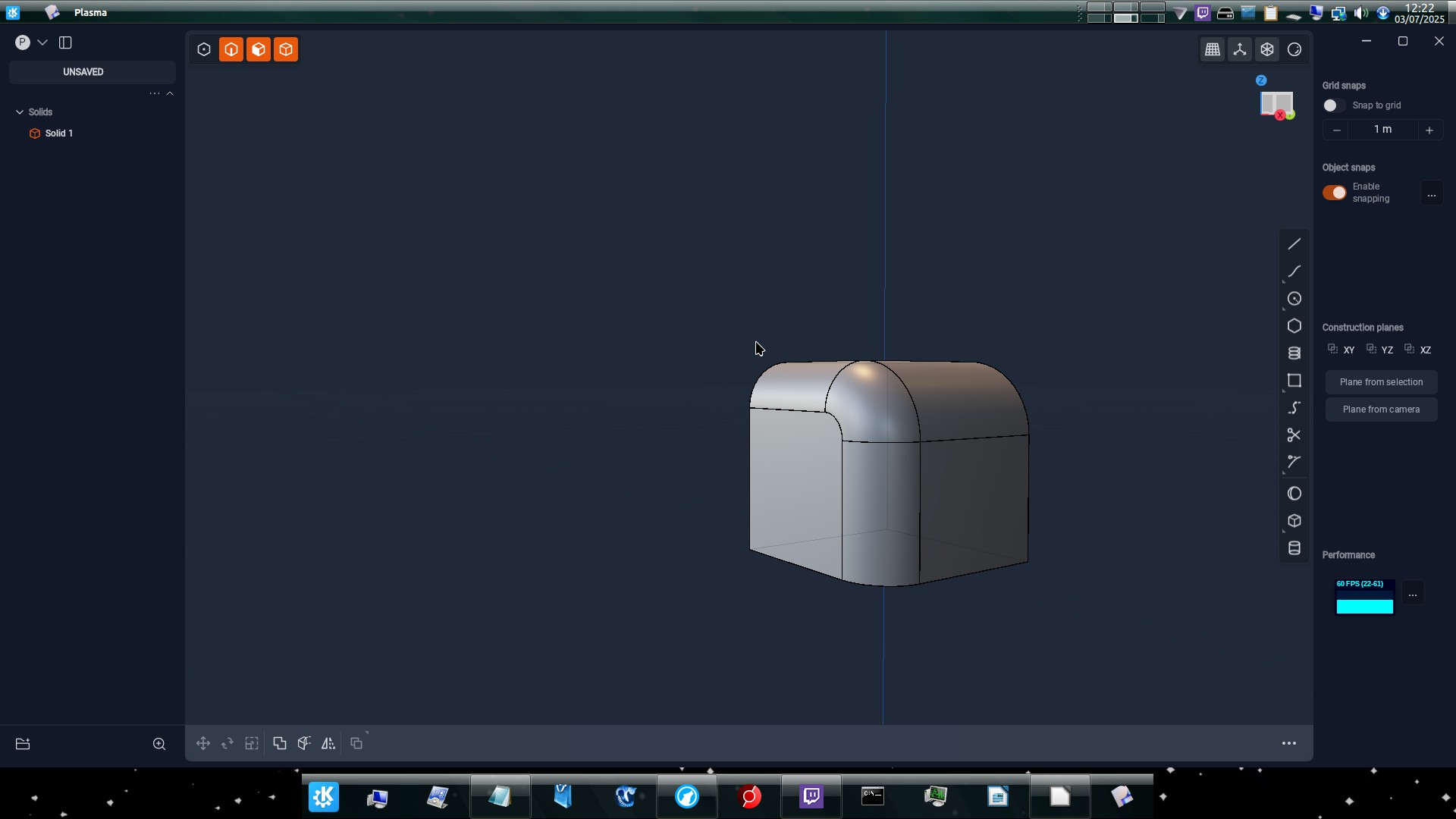
Task: Click the zoom search icon in sidebar footer
Action: [159, 744]
